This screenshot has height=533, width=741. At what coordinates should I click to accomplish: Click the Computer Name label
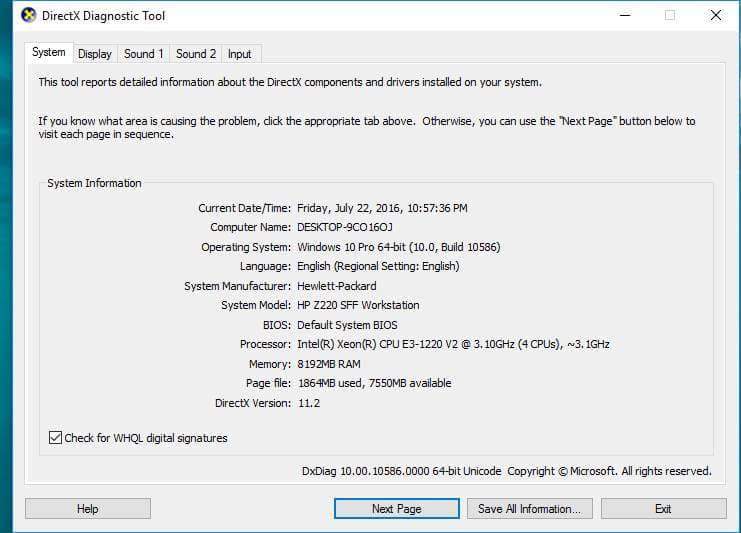(x=250, y=227)
